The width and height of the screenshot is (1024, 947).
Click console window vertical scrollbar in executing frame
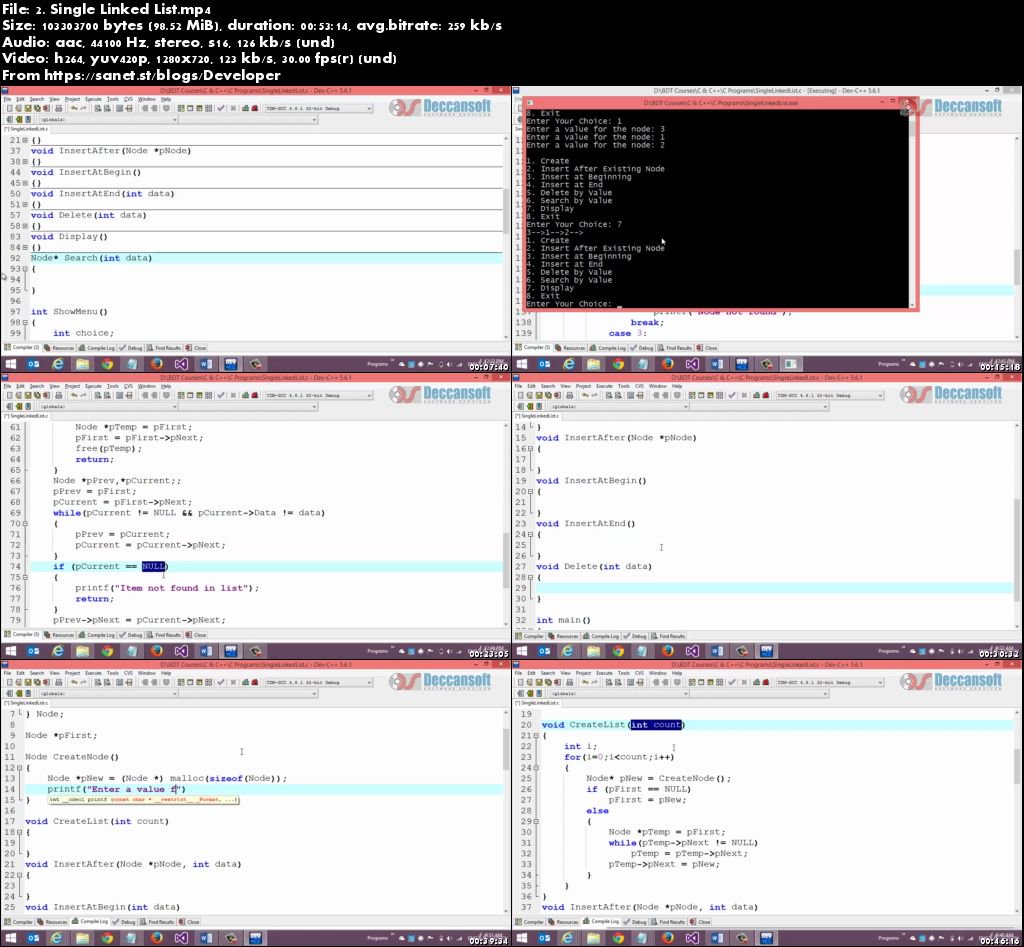(x=912, y=208)
